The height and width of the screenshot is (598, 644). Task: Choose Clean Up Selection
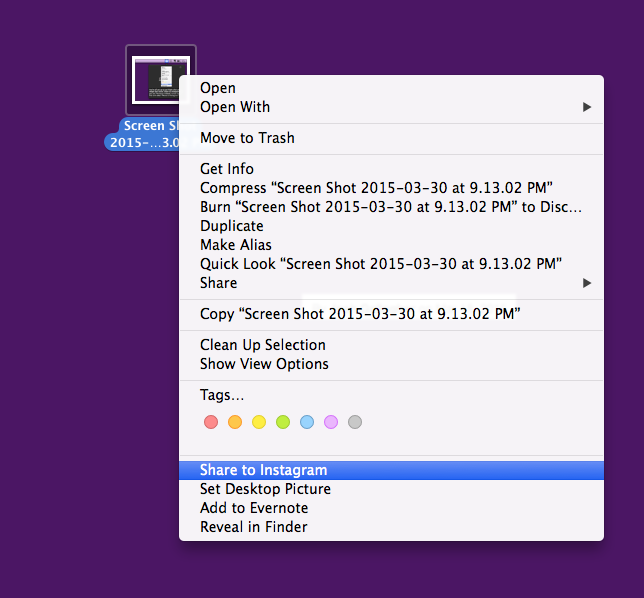(x=391, y=345)
